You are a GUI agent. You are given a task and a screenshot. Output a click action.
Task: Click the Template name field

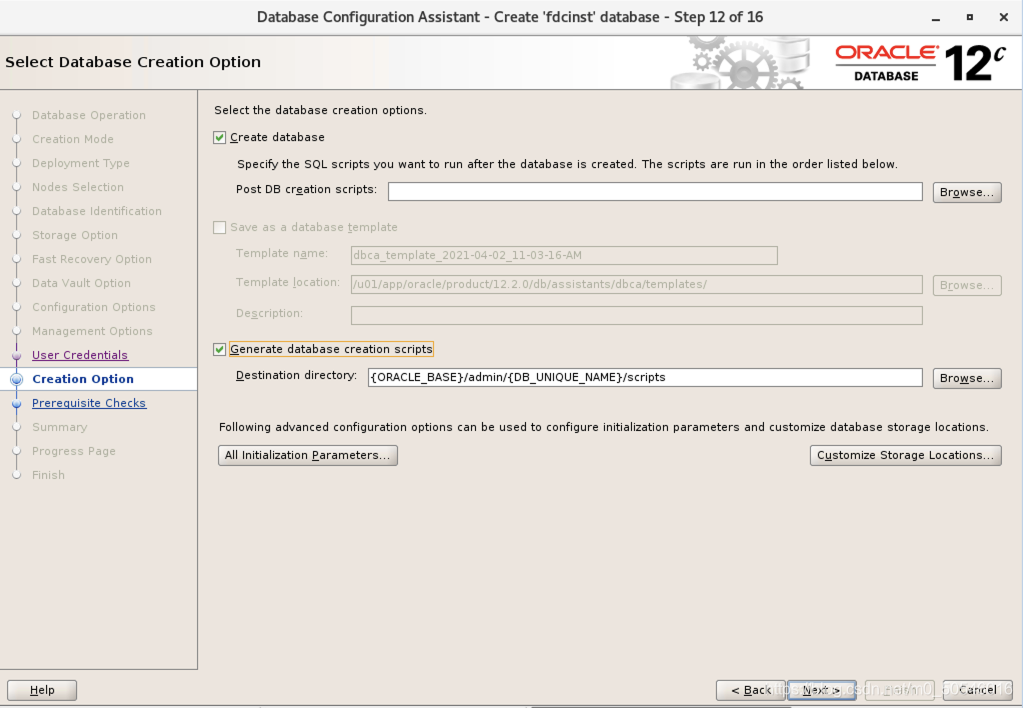click(x=564, y=255)
